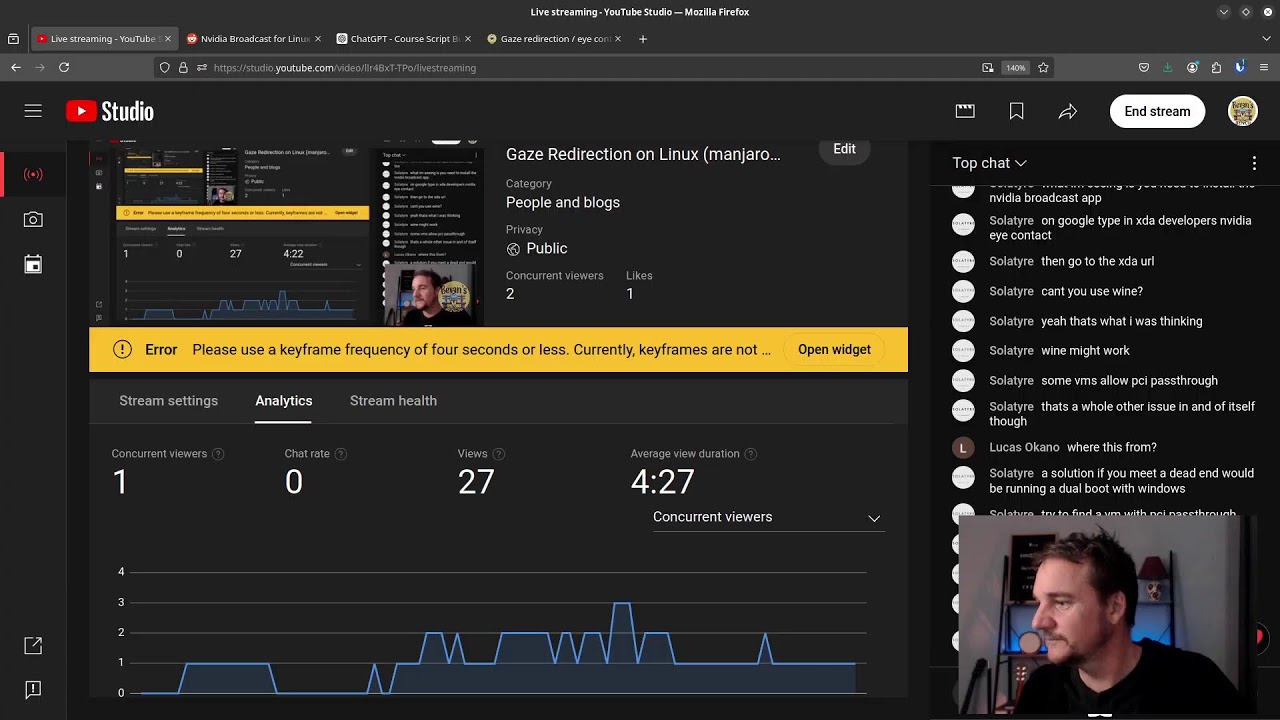Click the site lock icon in address bar
The width and height of the screenshot is (1280, 720).
[183, 67]
